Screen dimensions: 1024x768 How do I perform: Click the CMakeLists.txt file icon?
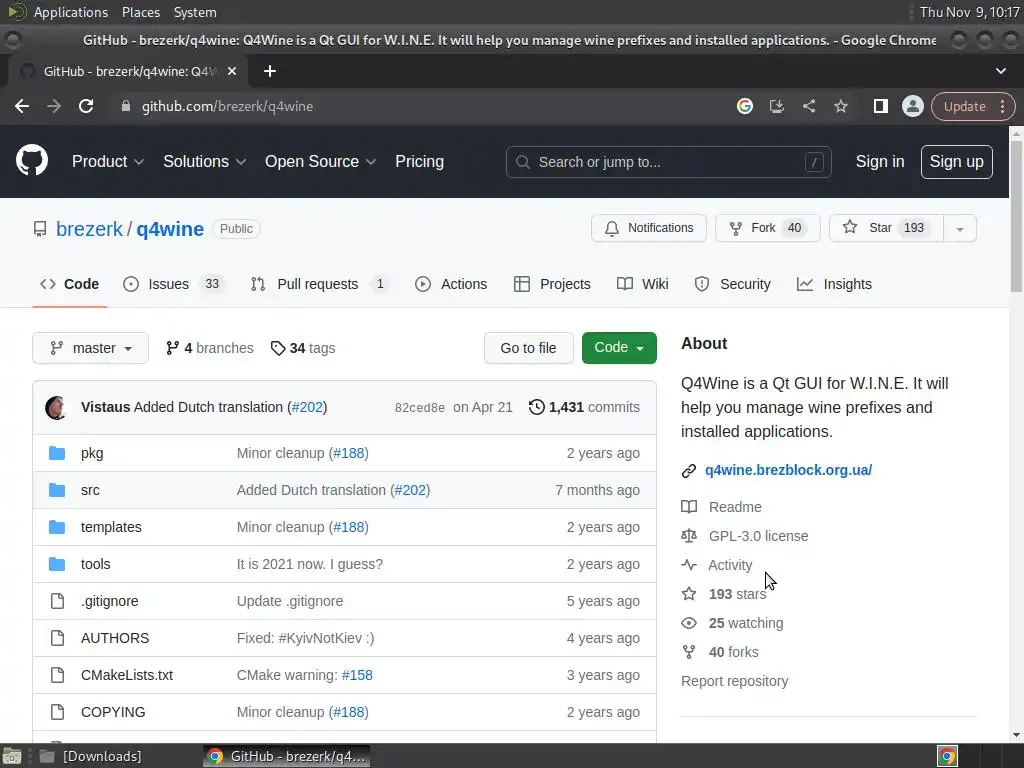tap(57, 675)
